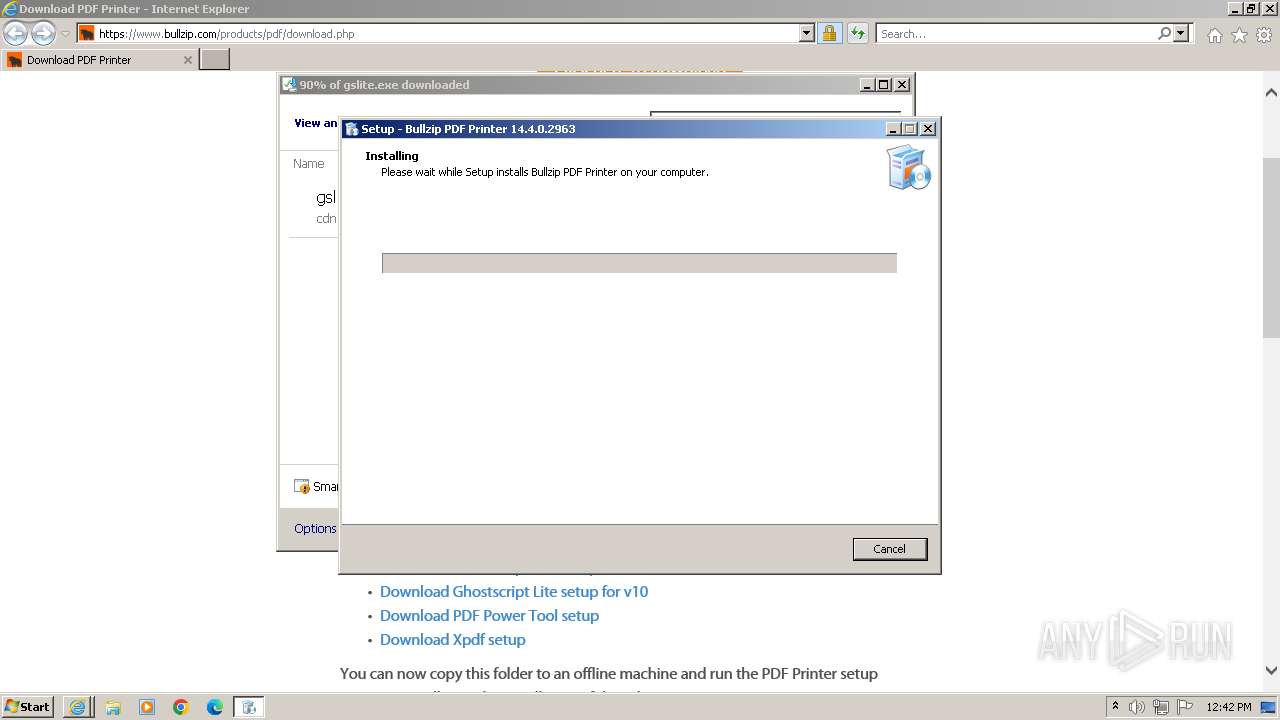1280x720 pixels.
Task: Open Download Xpdf setup link
Action: 452,640
